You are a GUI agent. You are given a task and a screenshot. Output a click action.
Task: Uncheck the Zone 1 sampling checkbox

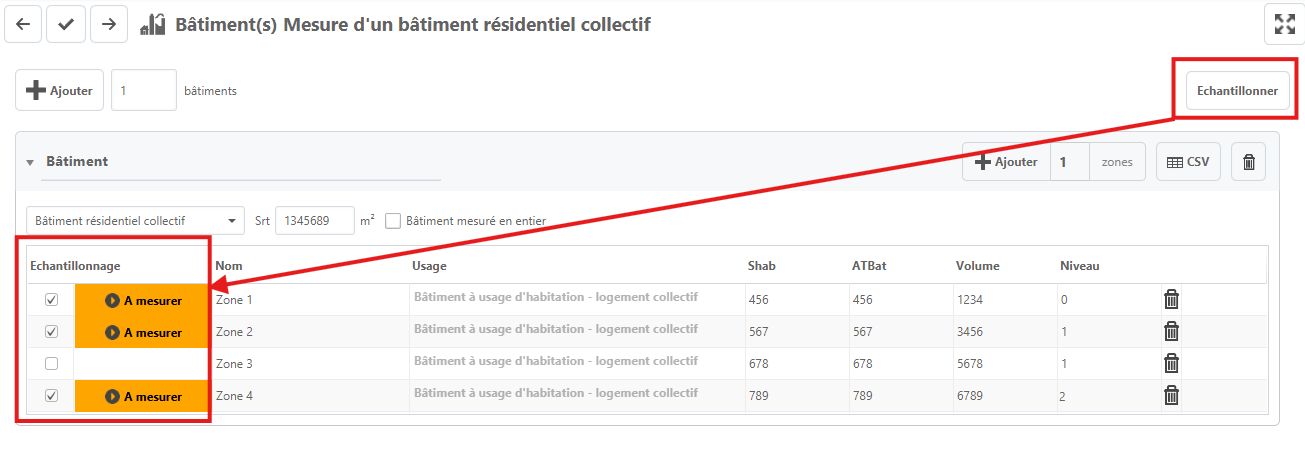click(x=52, y=299)
